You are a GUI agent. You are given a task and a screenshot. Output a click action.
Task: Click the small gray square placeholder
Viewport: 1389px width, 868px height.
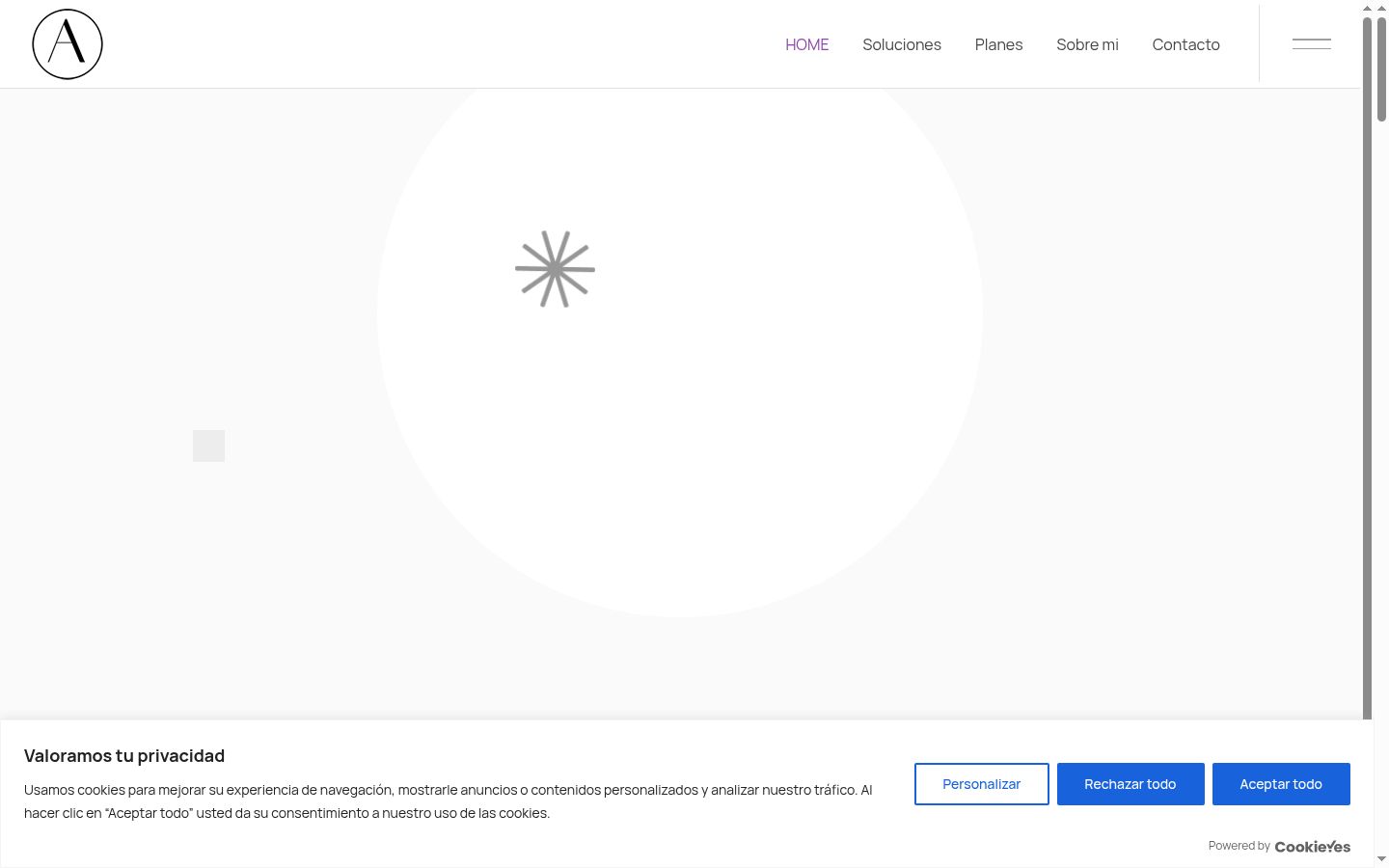(x=208, y=446)
